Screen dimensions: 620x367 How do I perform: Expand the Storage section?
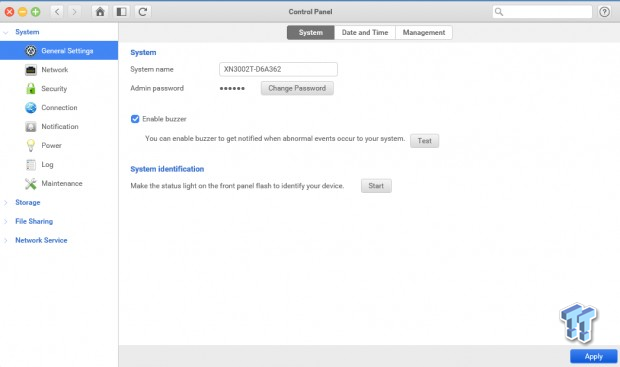click(28, 202)
